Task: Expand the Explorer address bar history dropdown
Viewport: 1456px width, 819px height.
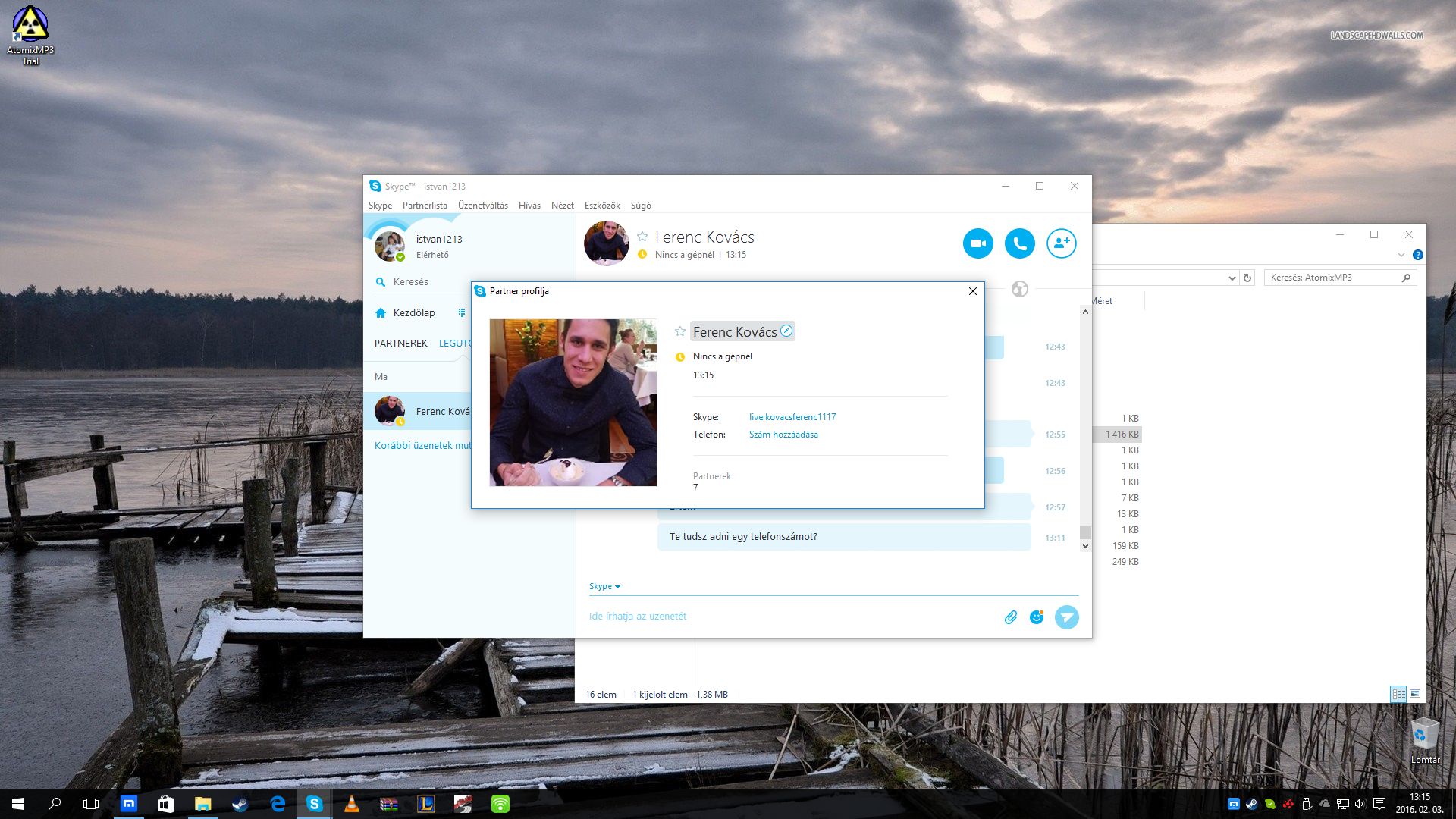Action: pyautogui.click(x=1232, y=278)
